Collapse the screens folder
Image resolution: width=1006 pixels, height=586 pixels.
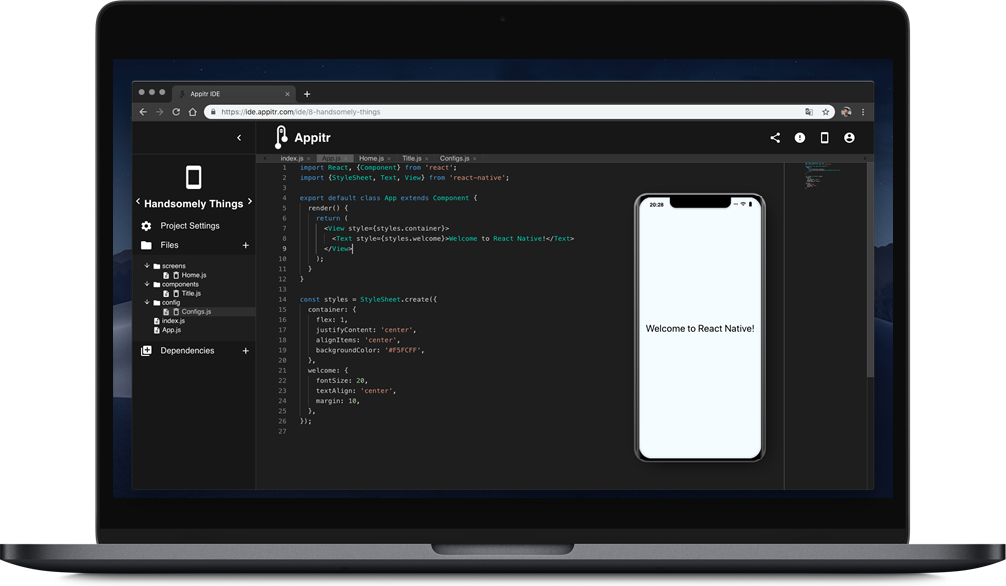pyautogui.click(x=147, y=266)
